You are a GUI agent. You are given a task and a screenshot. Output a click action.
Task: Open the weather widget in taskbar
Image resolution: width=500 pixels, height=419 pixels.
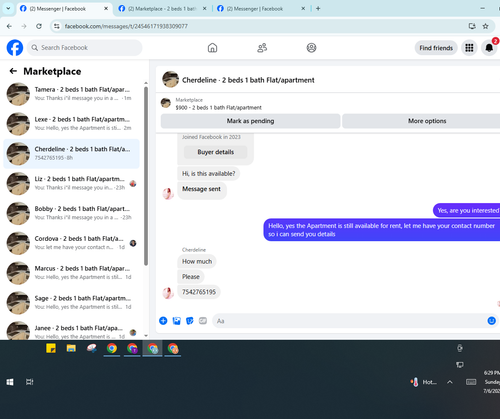tap(423, 382)
